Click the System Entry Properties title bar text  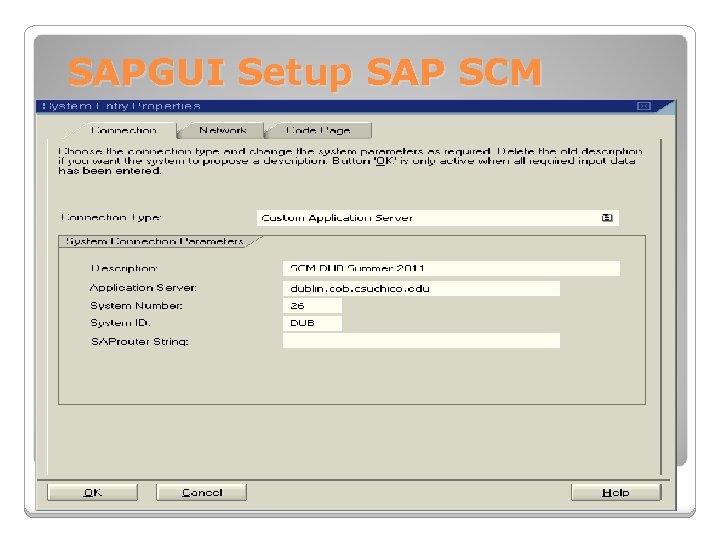point(121,106)
